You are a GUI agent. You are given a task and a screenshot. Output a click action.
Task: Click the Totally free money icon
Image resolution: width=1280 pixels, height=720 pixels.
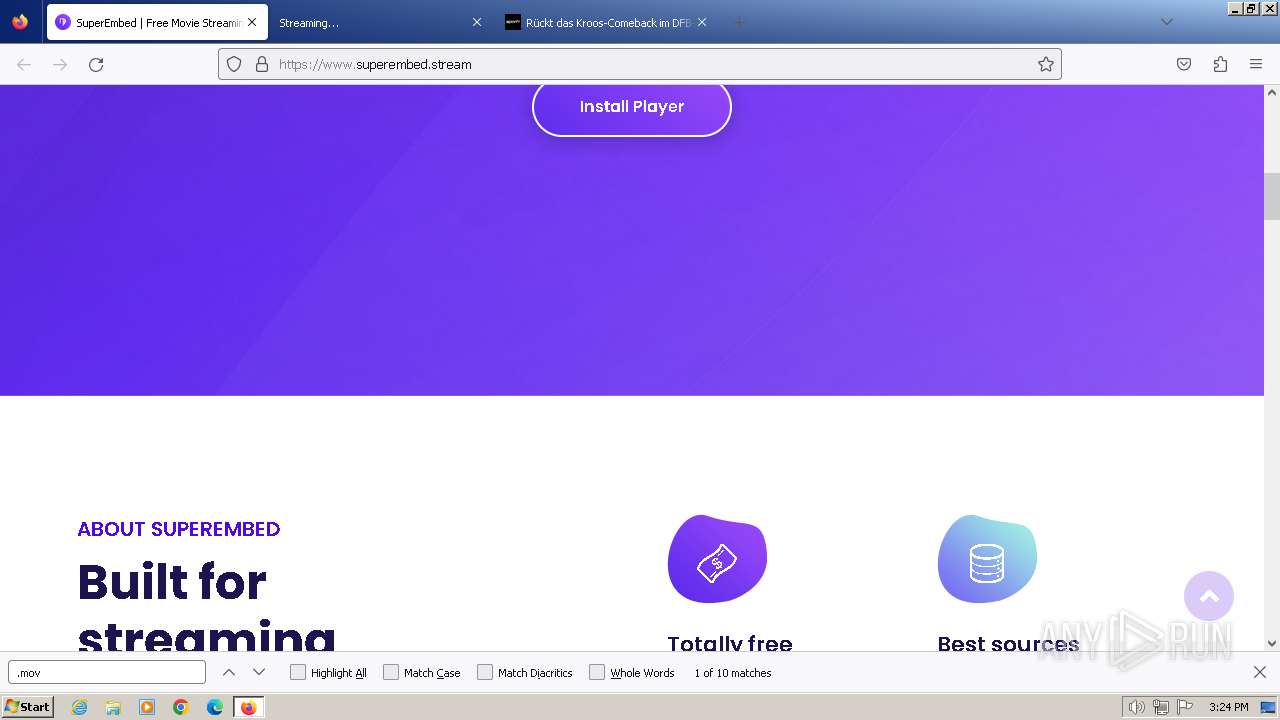(x=717, y=559)
